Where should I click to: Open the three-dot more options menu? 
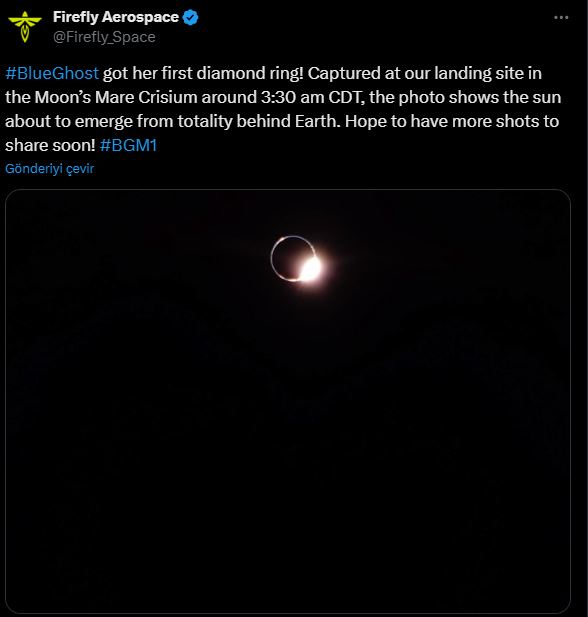pos(561,17)
